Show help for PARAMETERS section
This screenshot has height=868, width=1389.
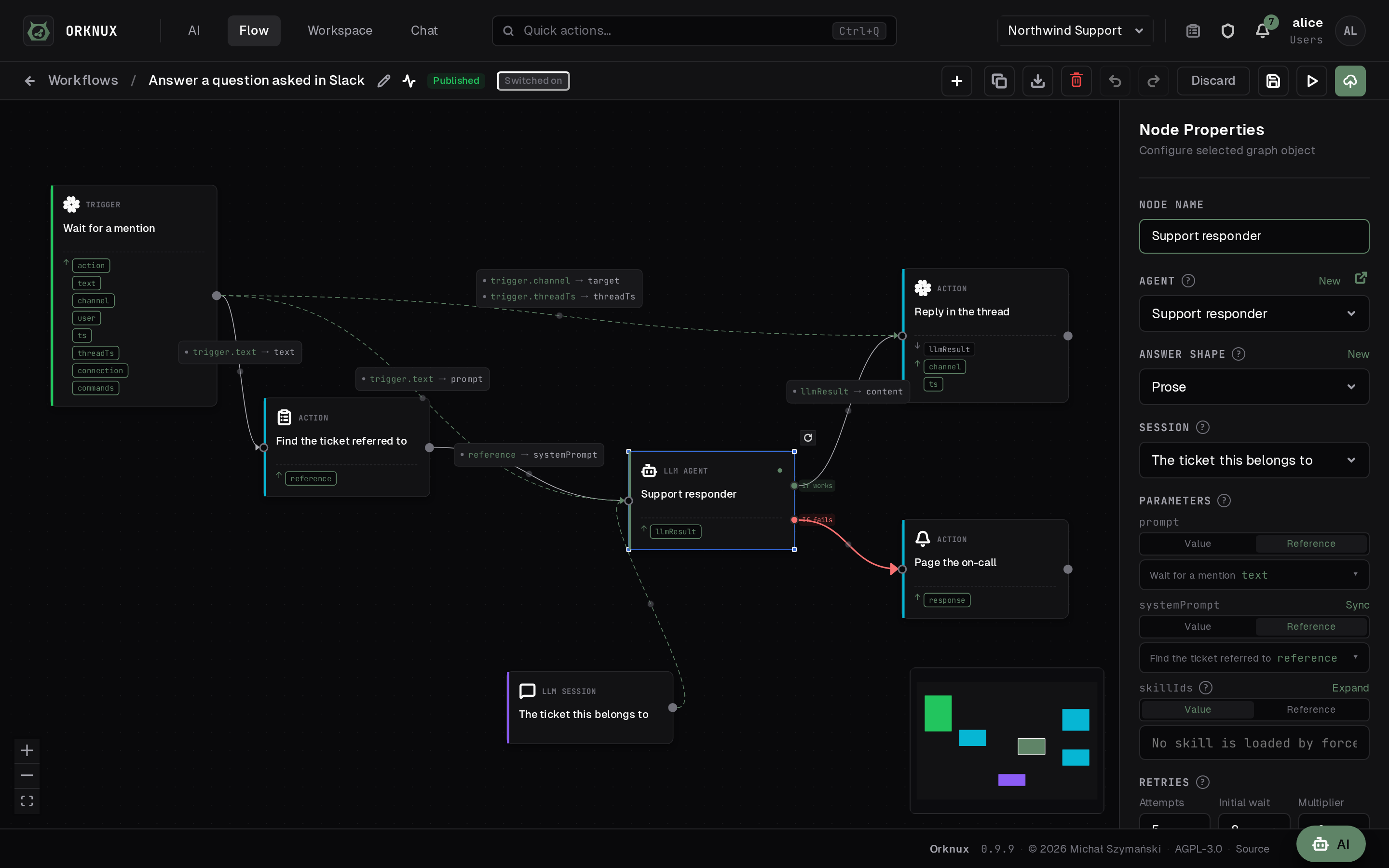click(1224, 501)
